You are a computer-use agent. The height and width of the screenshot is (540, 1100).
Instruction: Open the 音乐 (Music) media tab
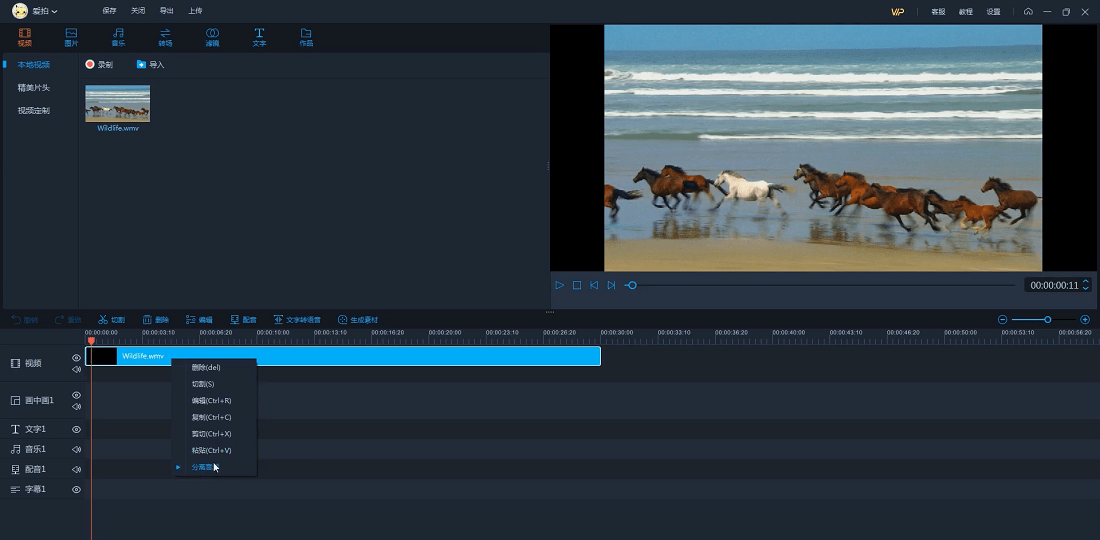click(x=118, y=37)
